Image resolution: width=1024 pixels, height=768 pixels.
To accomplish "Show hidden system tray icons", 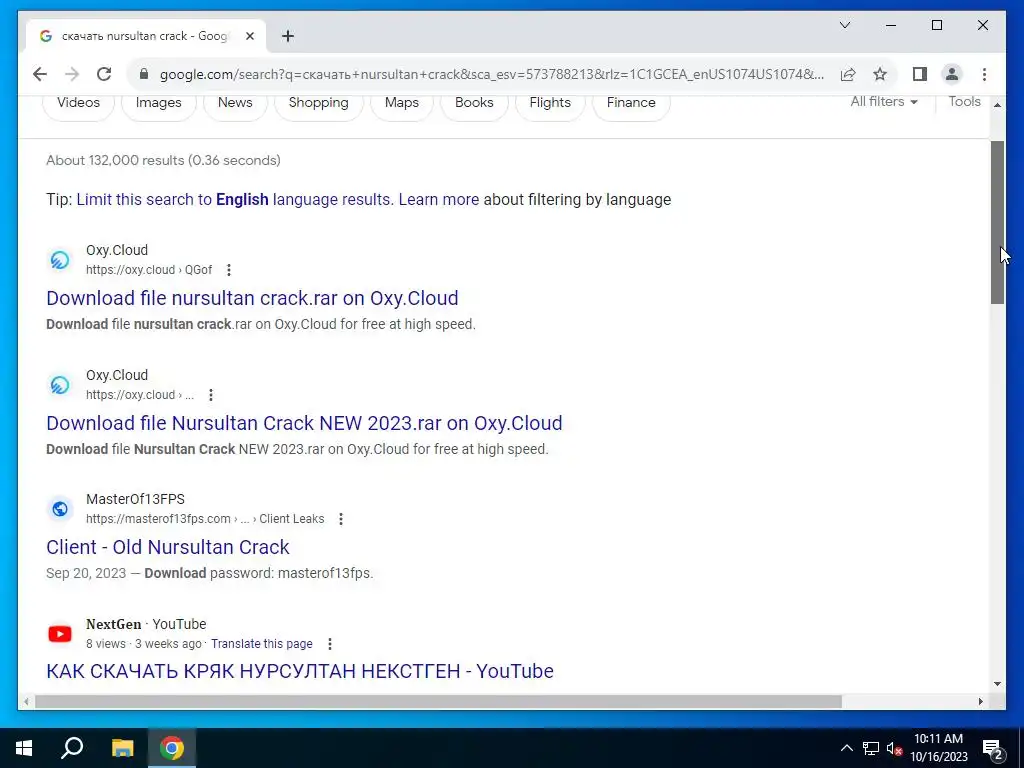I will [x=846, y=748].
